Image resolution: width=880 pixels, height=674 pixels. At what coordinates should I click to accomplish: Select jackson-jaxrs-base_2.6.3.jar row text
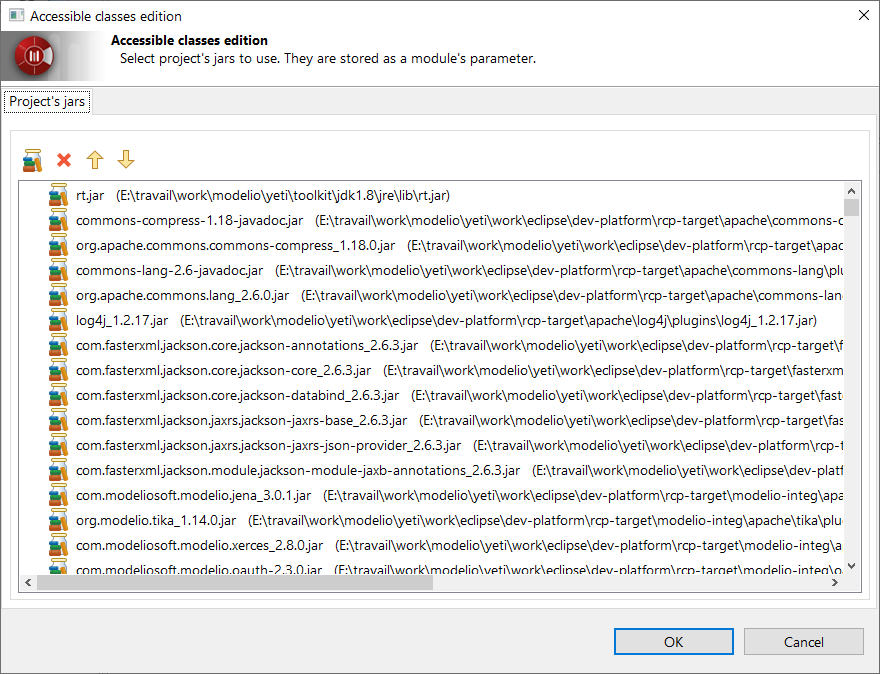[459, 420]
